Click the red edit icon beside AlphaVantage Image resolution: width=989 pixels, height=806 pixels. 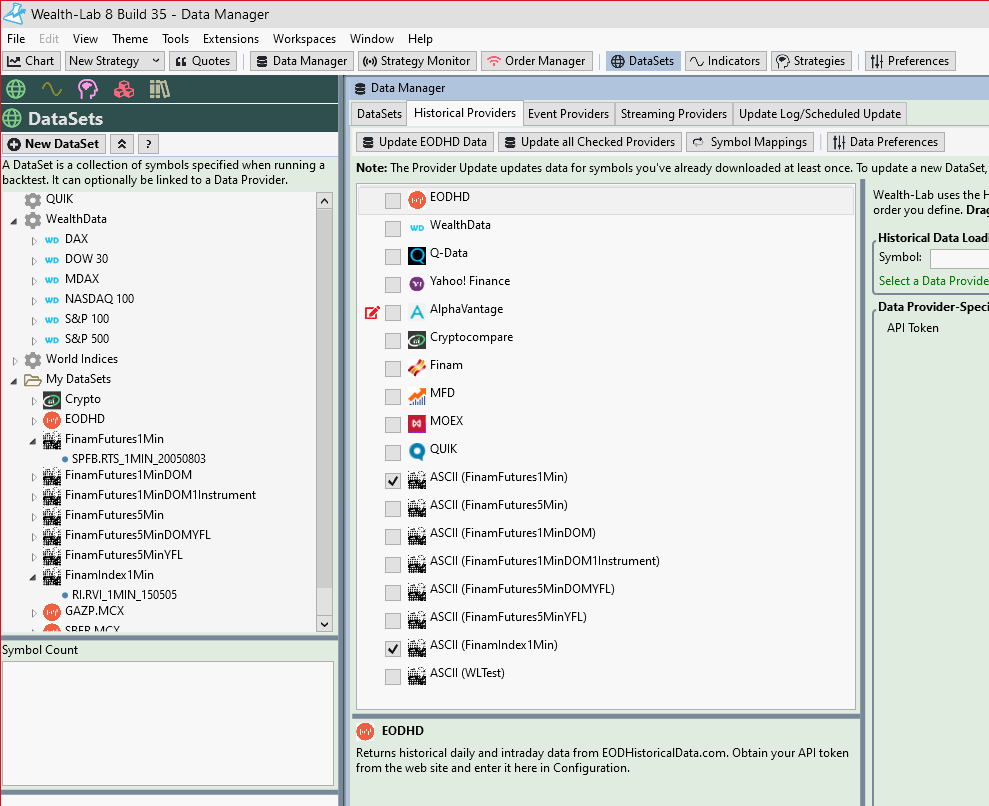coord(372,312)
